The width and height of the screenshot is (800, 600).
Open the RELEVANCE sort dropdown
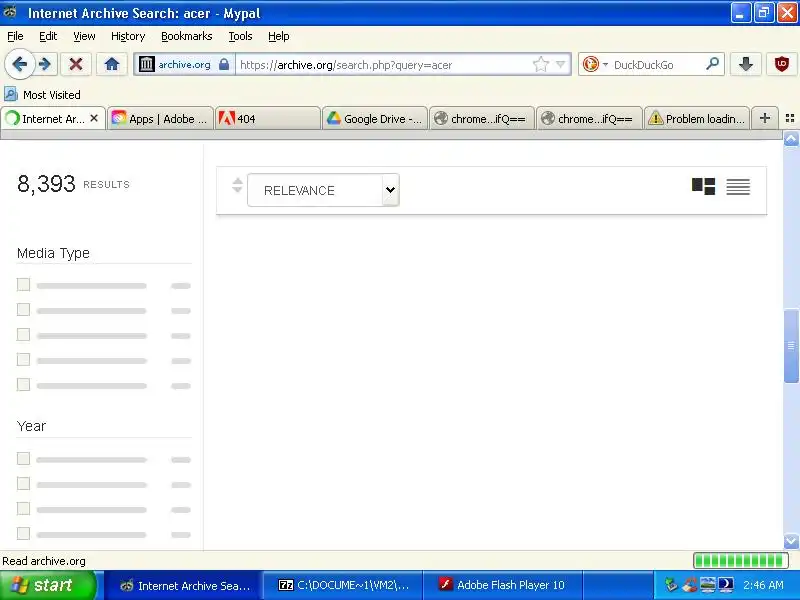(323, 190)
